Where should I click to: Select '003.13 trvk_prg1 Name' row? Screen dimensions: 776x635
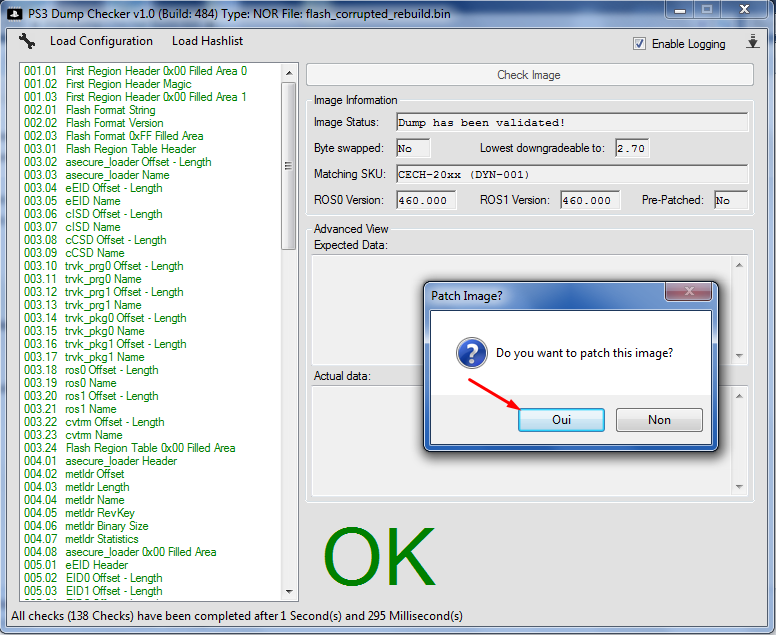click(x=83, y=305)
